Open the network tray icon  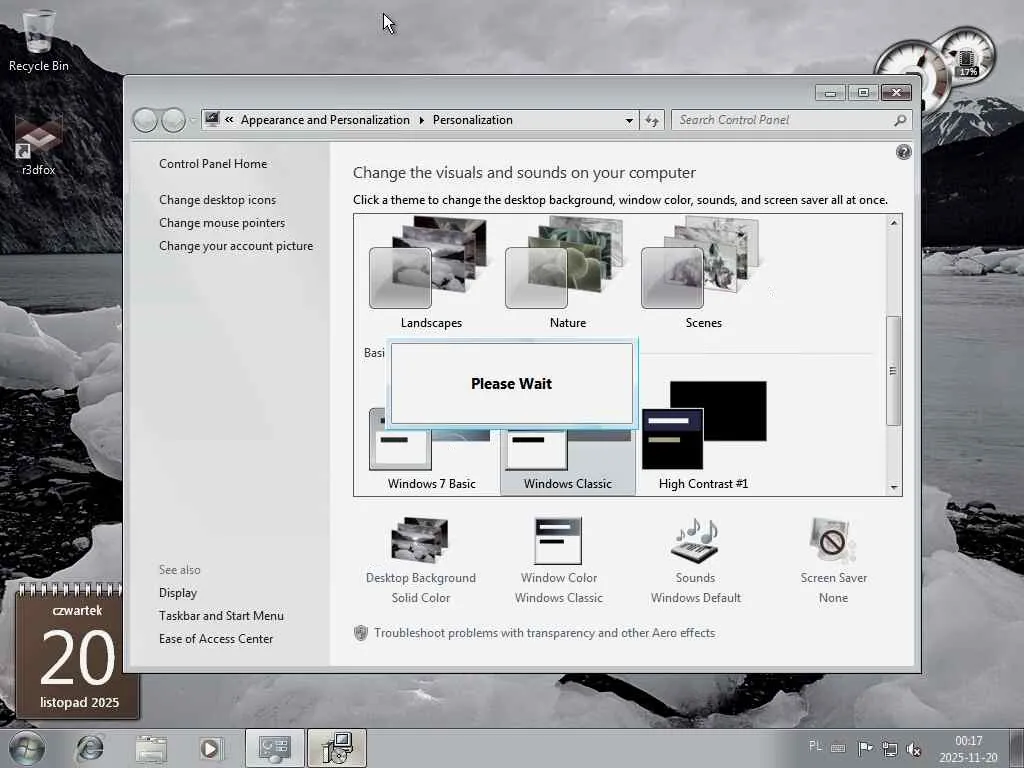(889, 748)
